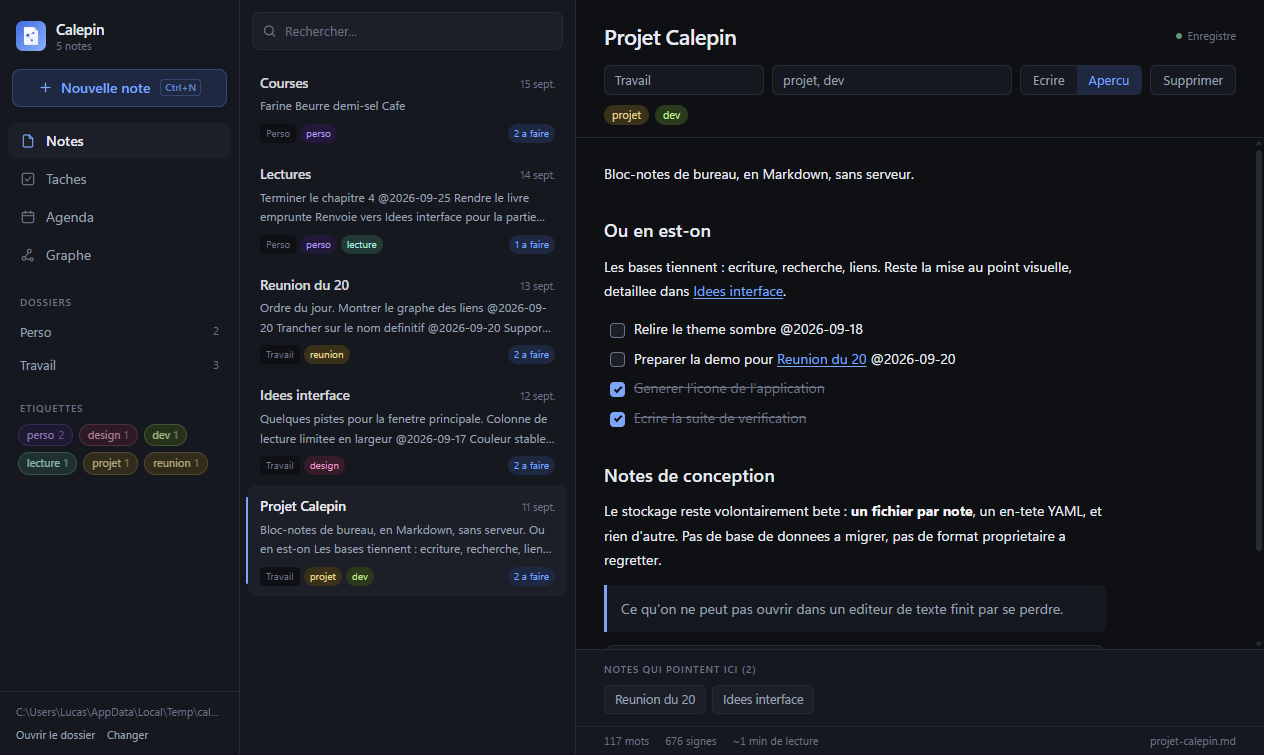Filter by design tag in Etiquettes
The height and width of the screenshot is (755, 1264).
(x=108, y=435)
